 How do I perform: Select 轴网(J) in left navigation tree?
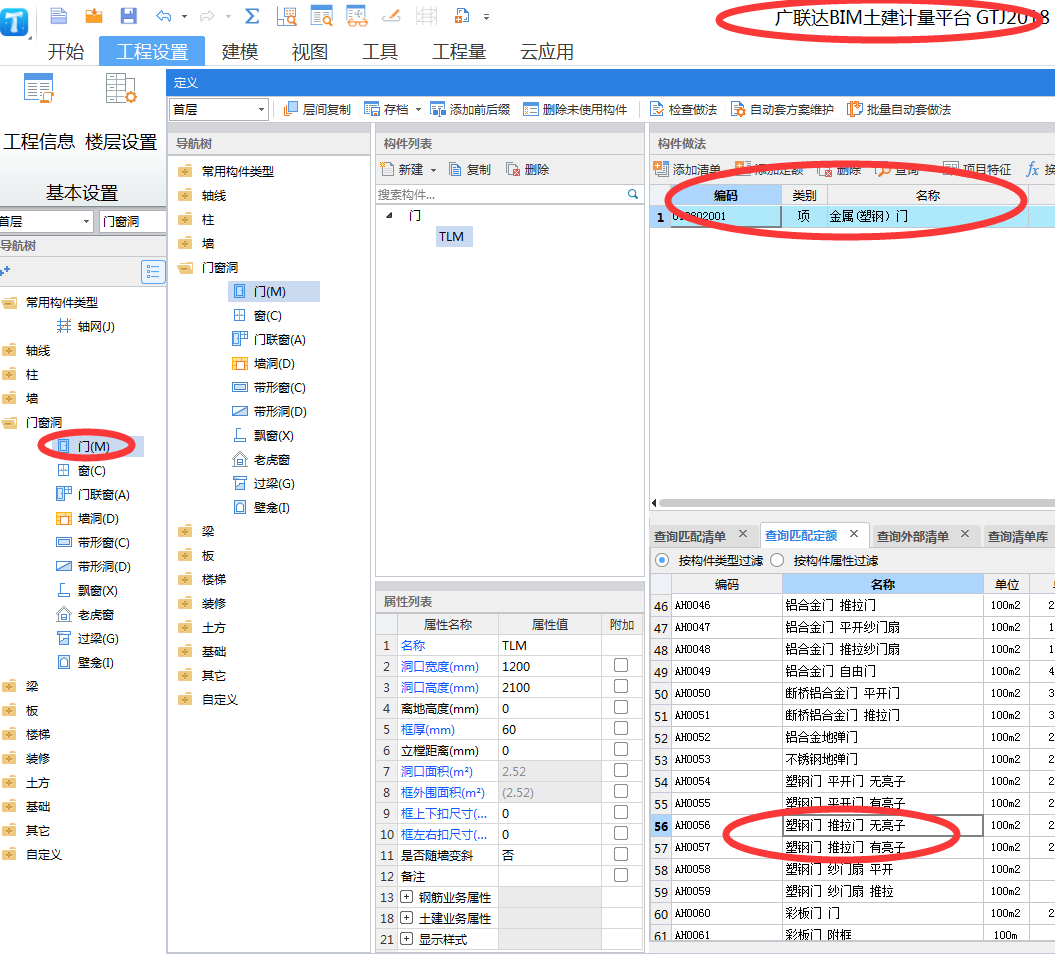[85, 326]
